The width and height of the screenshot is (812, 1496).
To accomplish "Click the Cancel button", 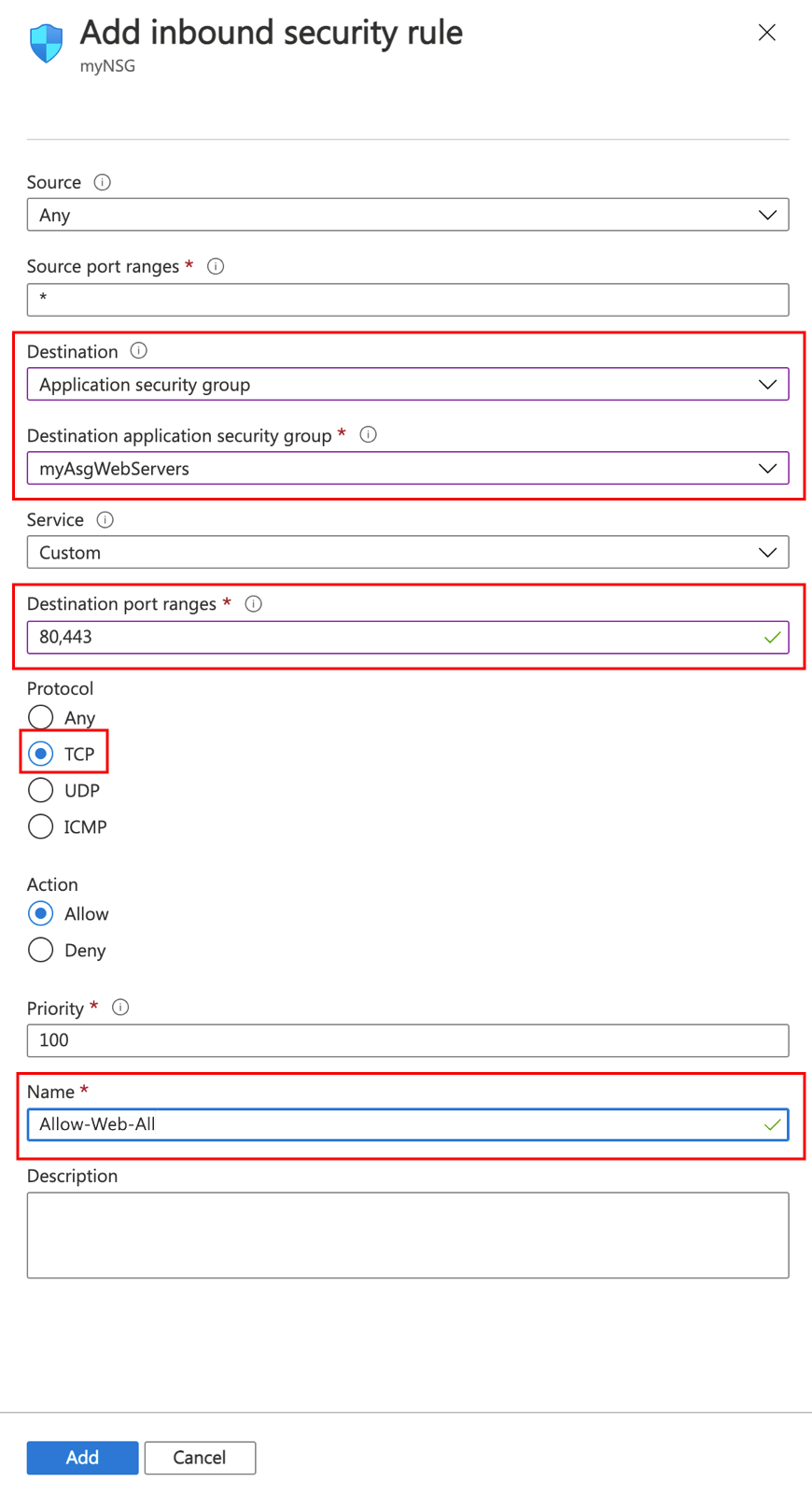I will [x=200, y=1457].
